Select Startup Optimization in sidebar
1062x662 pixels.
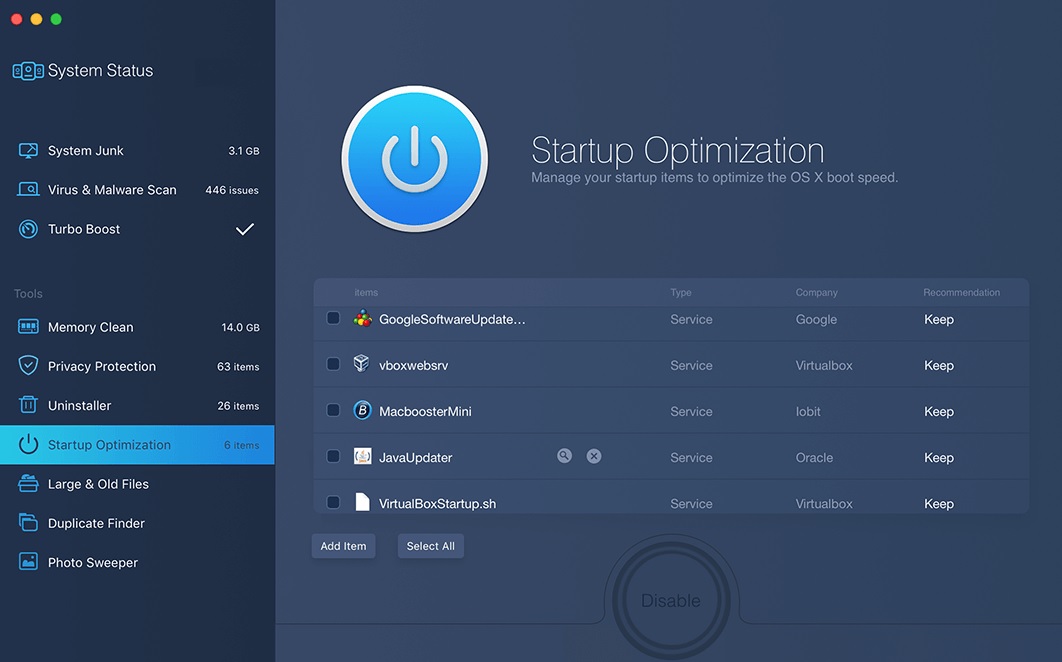137,444
